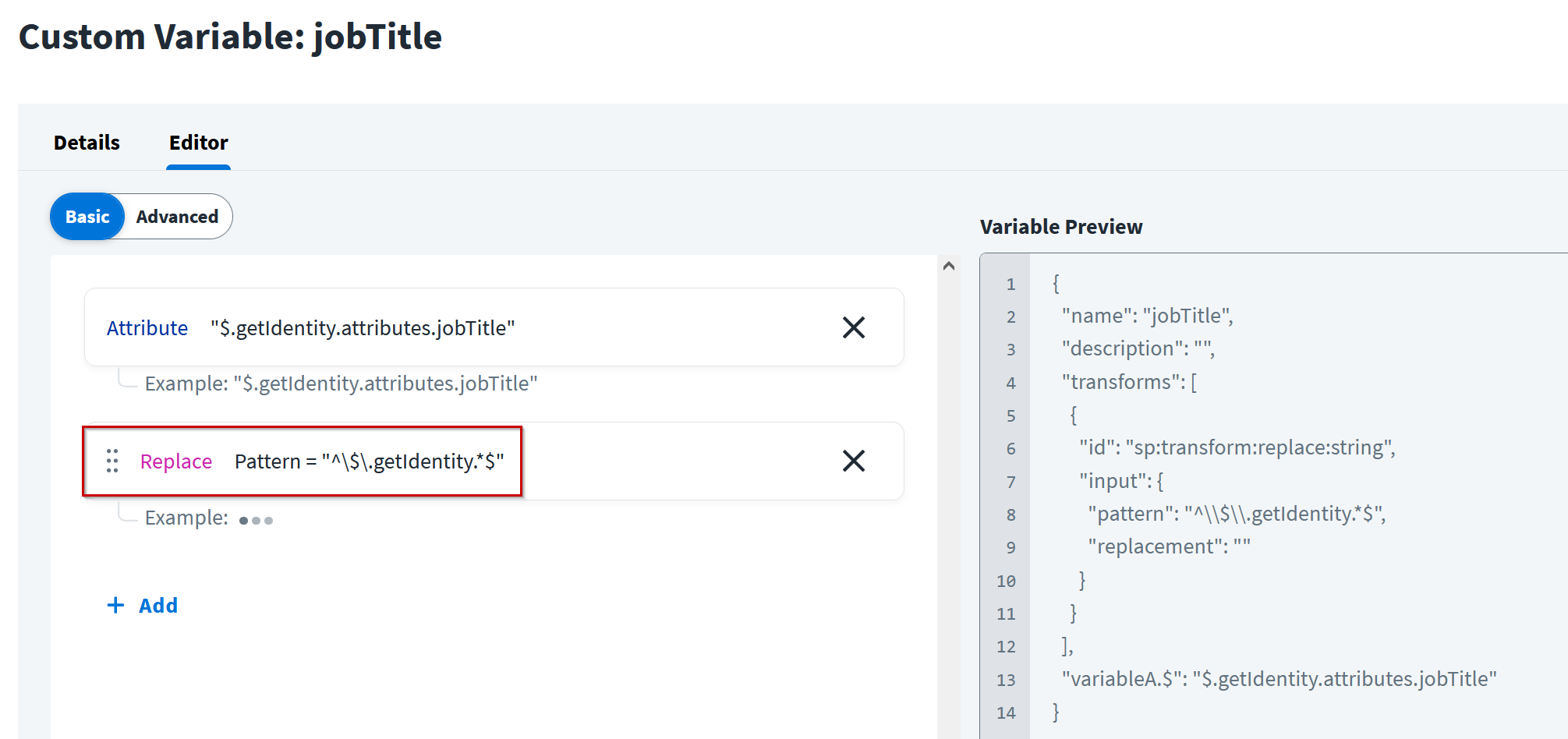Click the blue Attribute label
1568x739 pixels.
[x=147, y=328]
